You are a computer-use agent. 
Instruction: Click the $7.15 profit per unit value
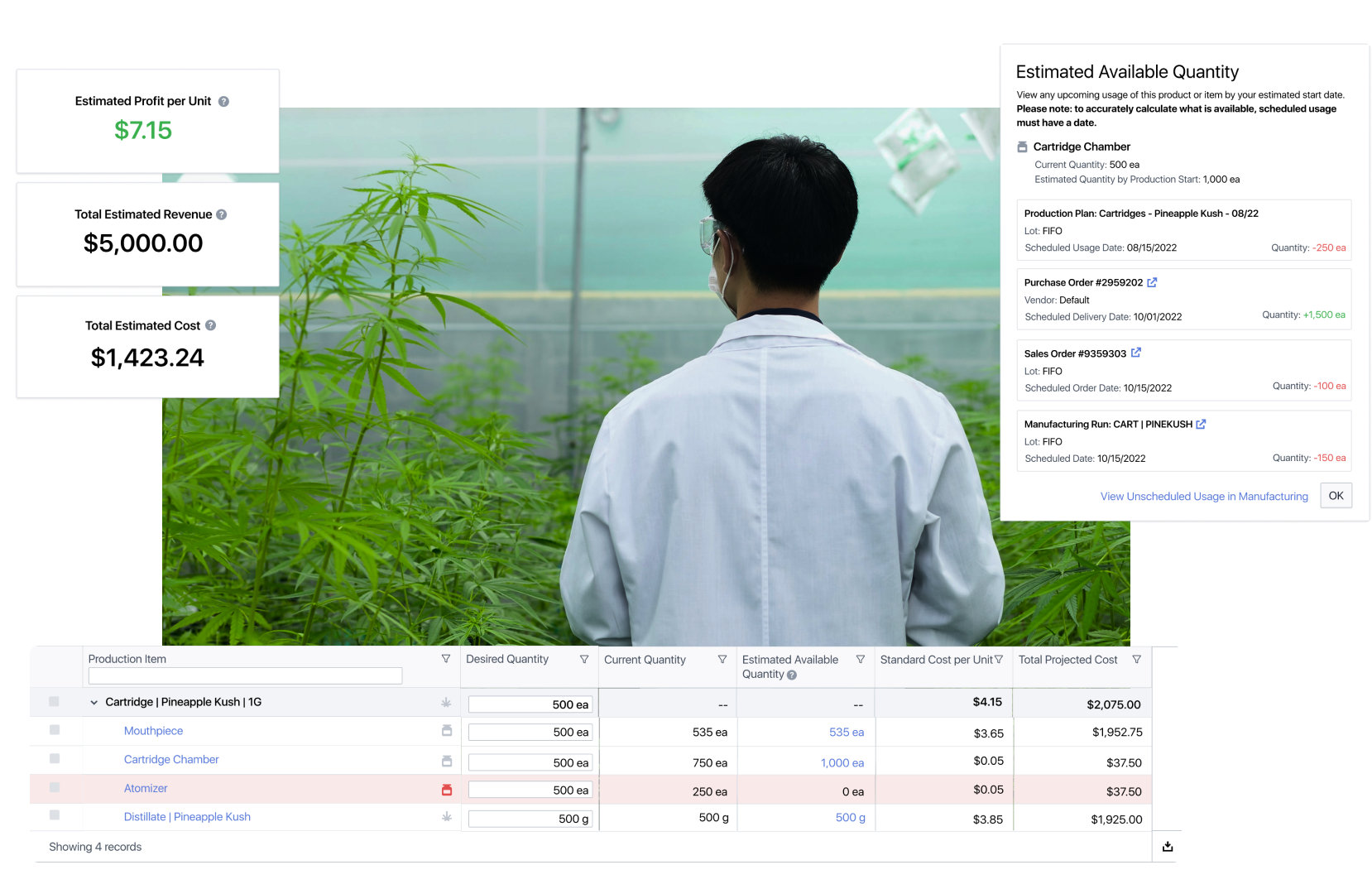(143, 131)
